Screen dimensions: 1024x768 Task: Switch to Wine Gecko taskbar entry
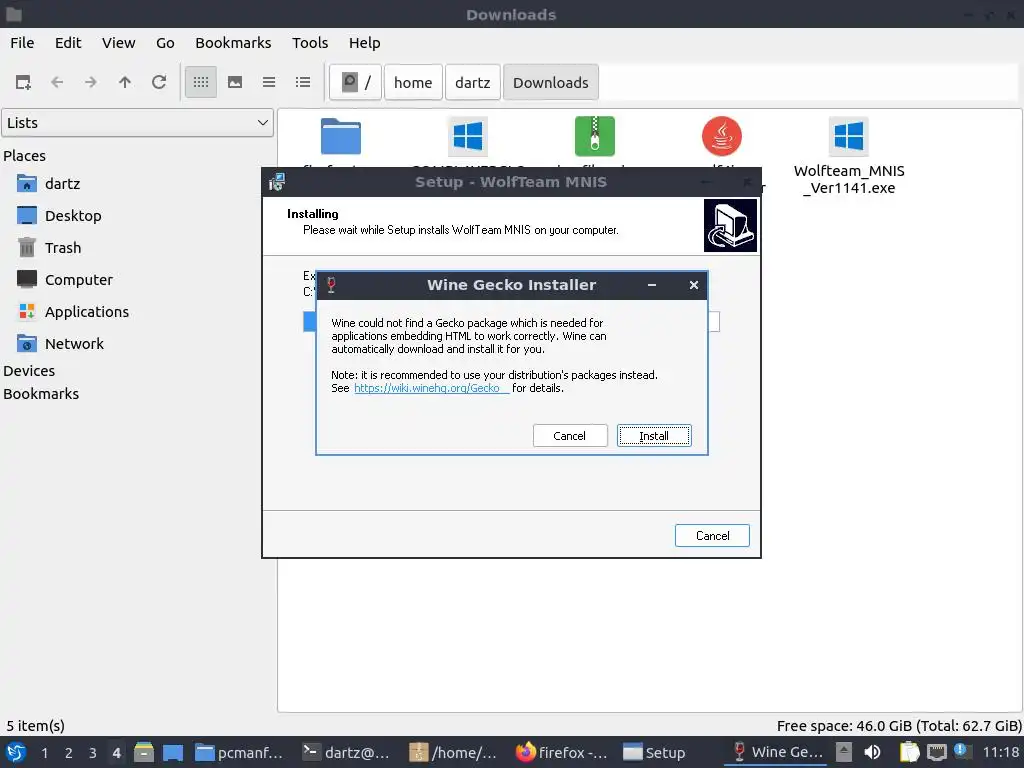776,752
